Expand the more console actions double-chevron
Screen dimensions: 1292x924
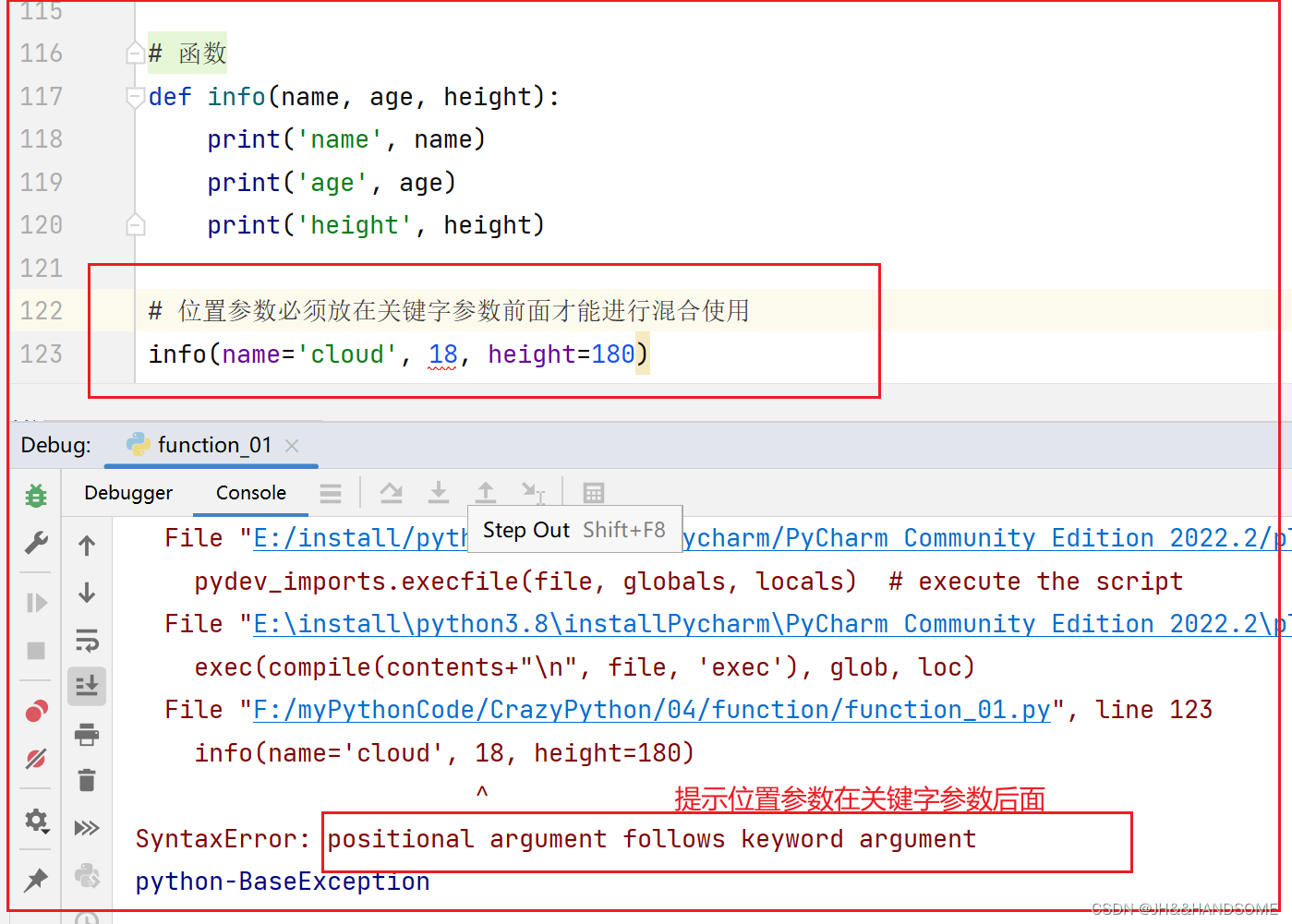(x=87, y=827)
